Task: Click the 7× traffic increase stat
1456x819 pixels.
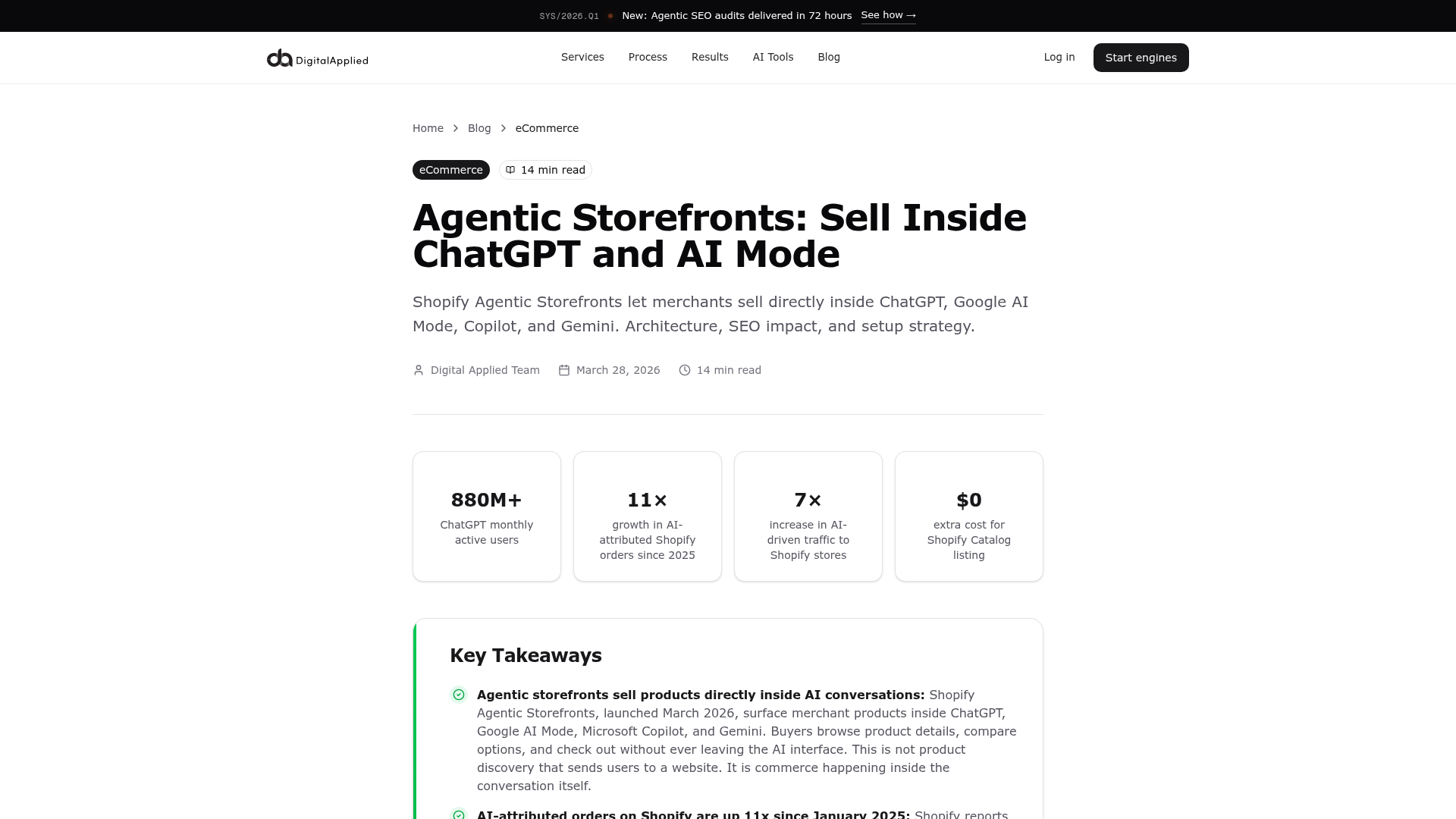Action: (x=808, y=516)
